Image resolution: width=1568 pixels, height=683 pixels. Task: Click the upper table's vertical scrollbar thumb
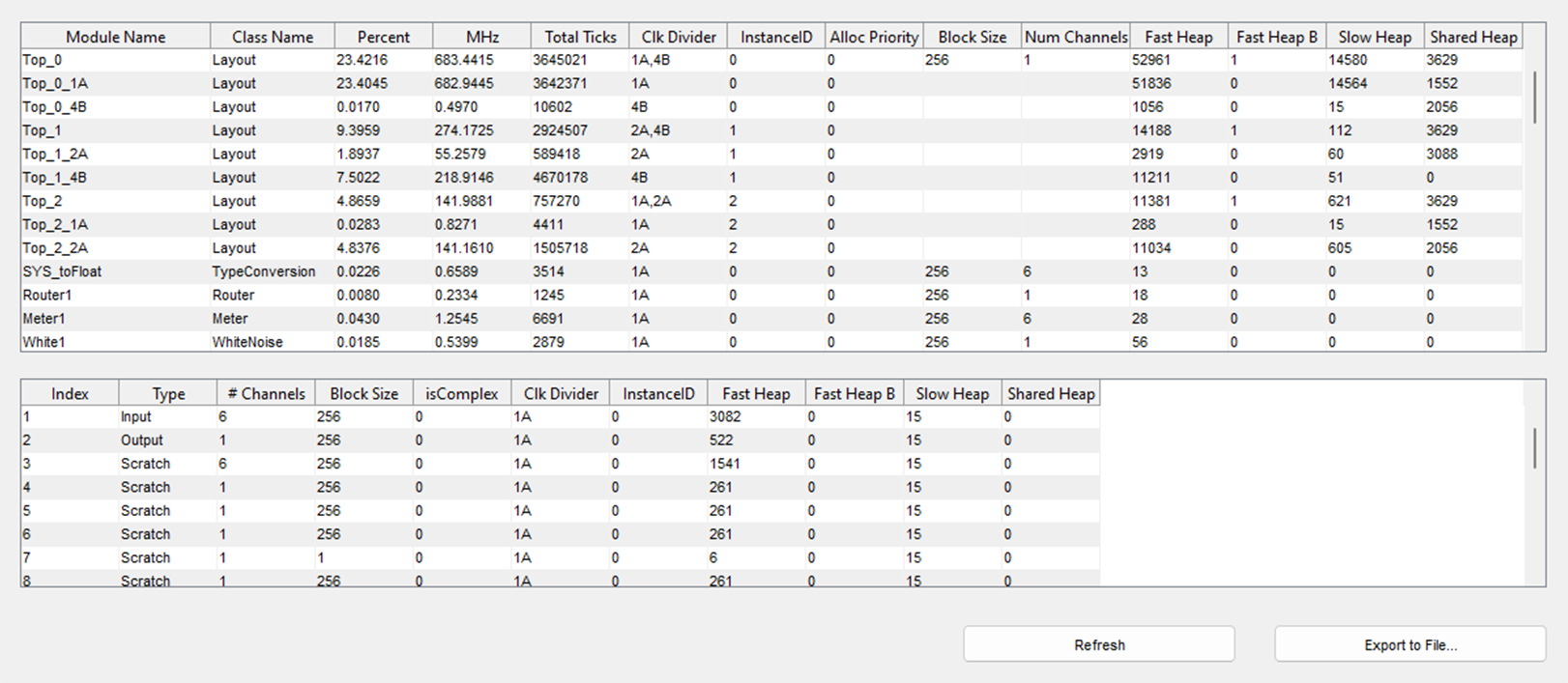click(1534, 97)
